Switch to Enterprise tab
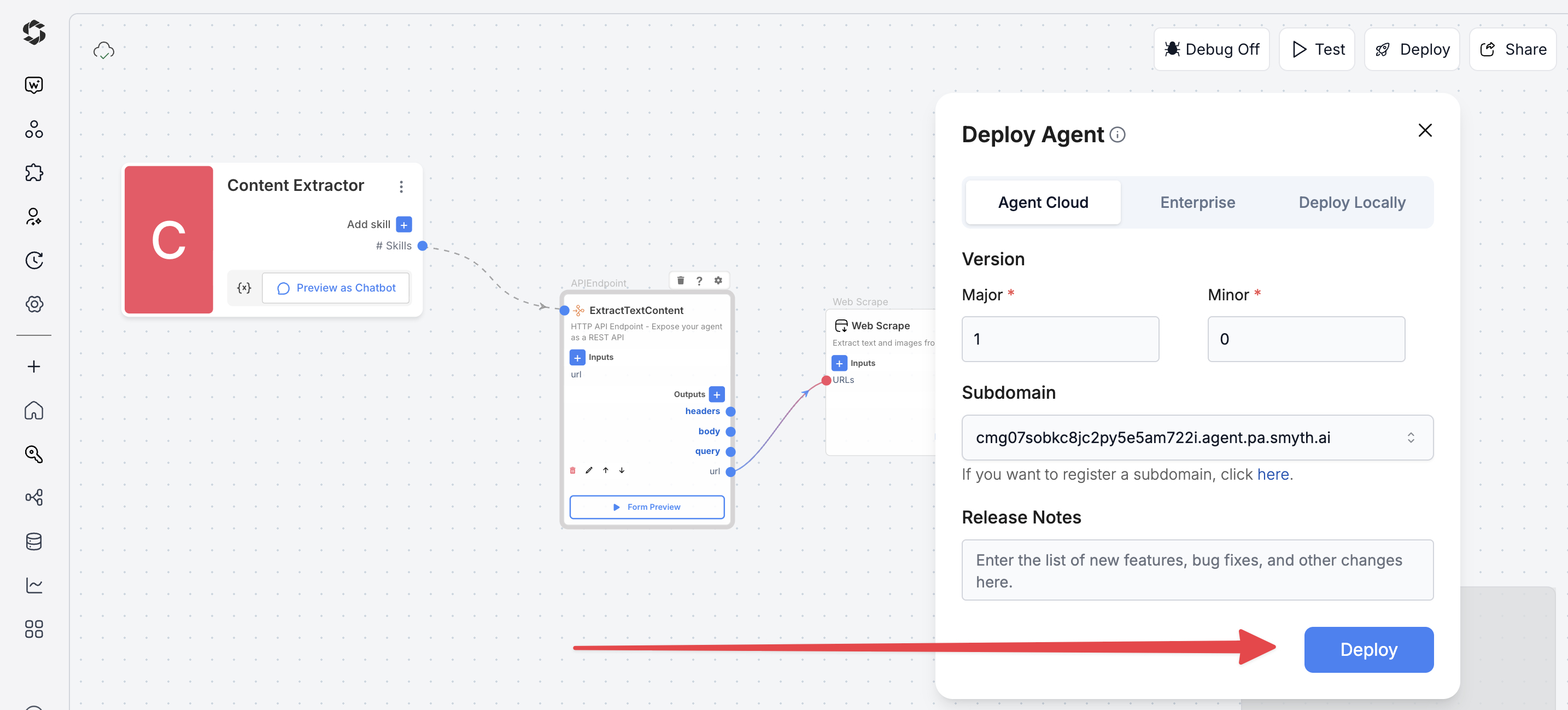The width and height of the screenshot is (1568, 710). tap(1197, 202)
